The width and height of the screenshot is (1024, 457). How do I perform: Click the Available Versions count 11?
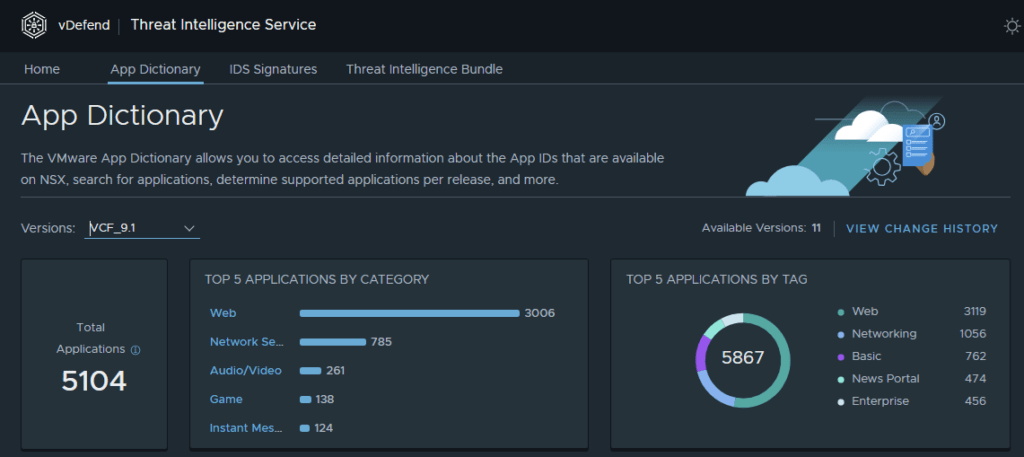point(816,228)
